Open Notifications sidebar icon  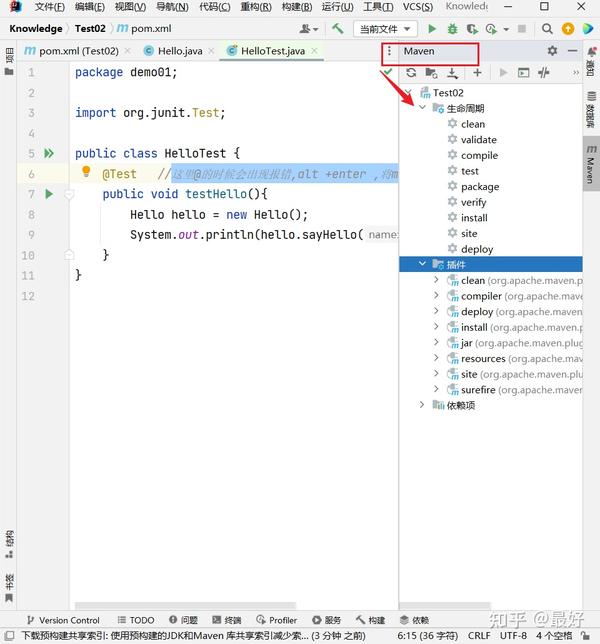tap(591, 62)
